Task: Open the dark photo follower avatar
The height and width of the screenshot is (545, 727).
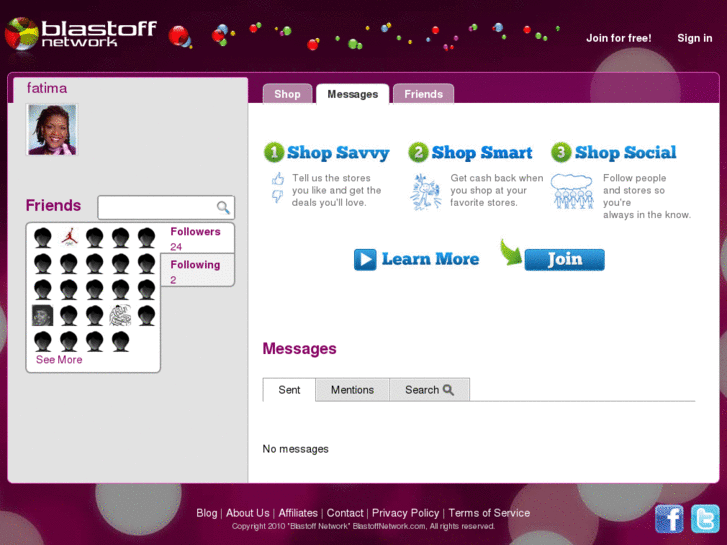Action: 43,315
